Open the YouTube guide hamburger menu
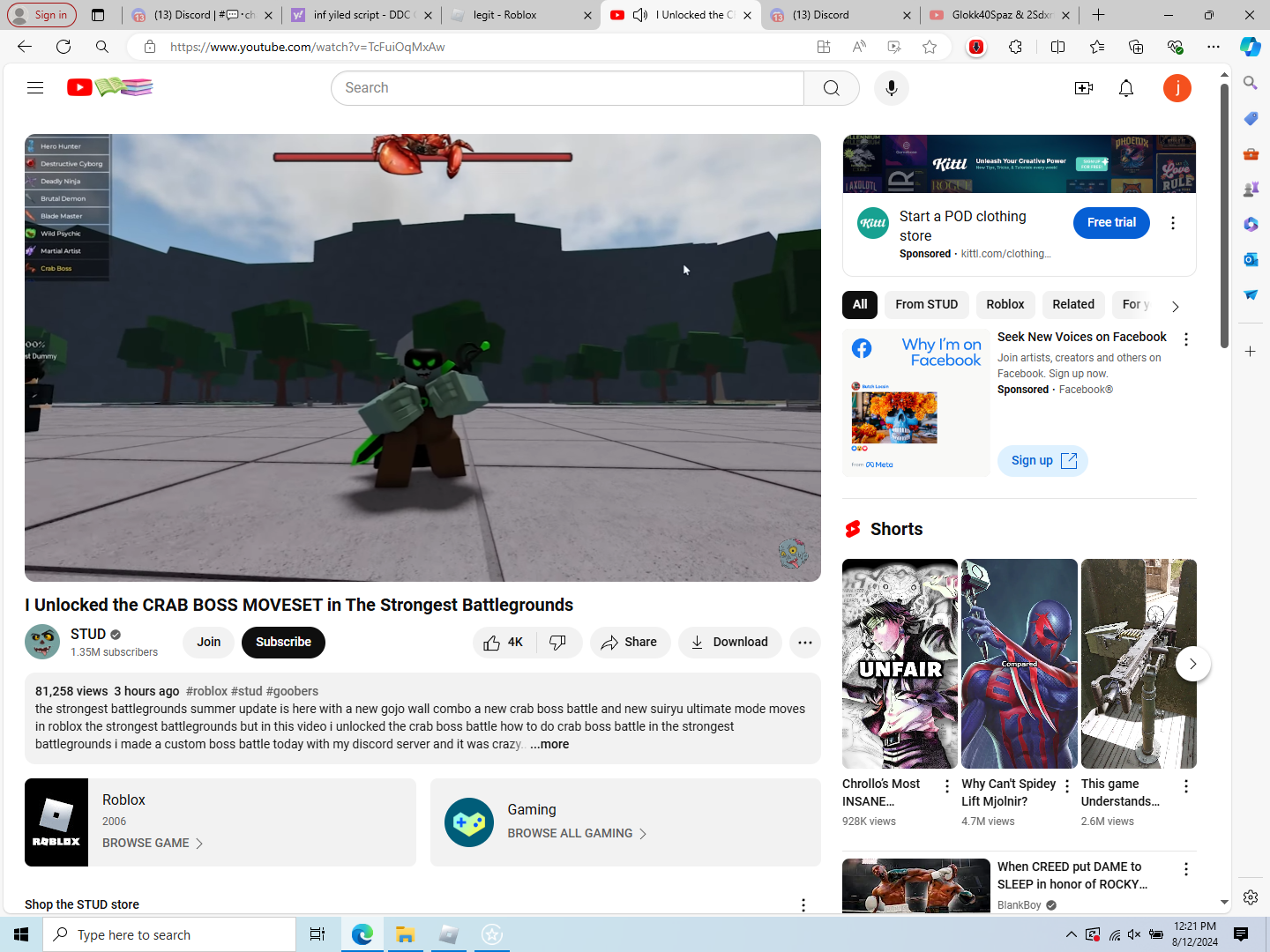The width and height of the screenshot is (1270, 952). click(x=35, y=87)
